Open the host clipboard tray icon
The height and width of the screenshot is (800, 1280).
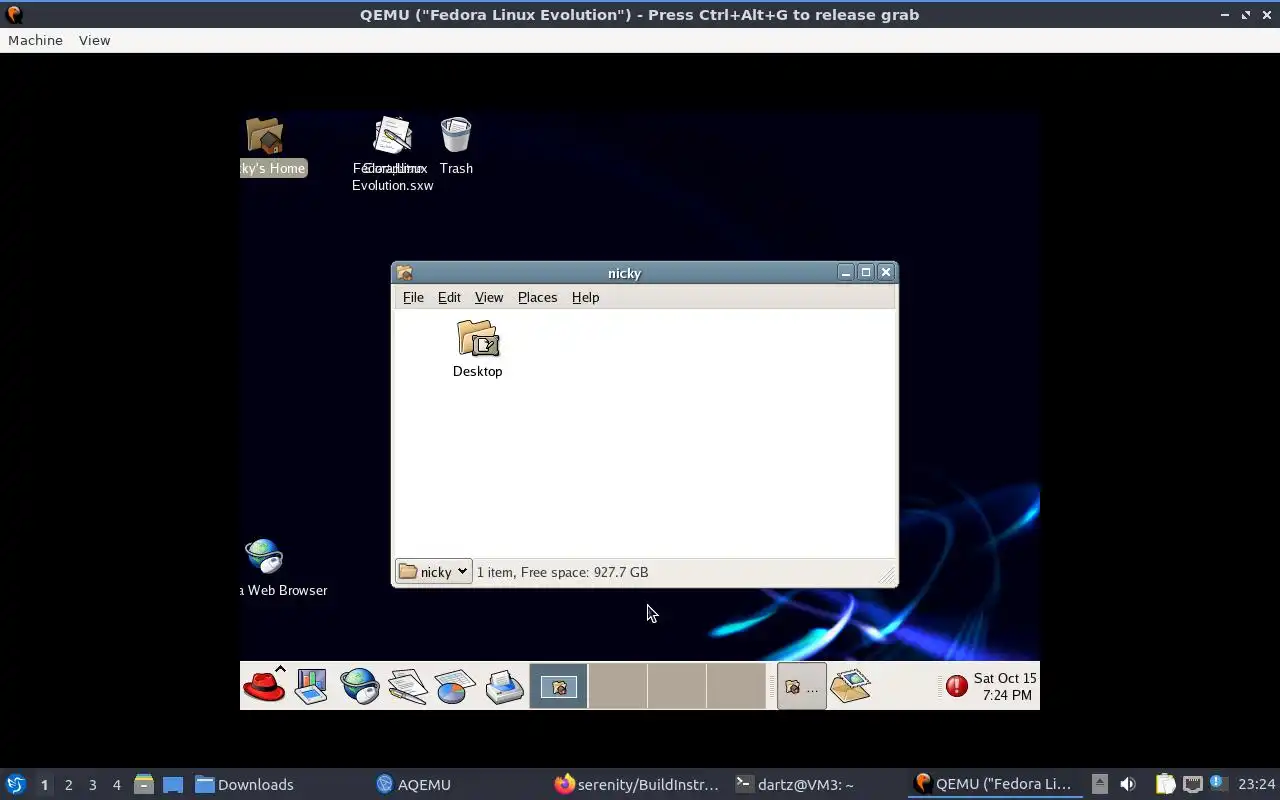[1165, 784]
